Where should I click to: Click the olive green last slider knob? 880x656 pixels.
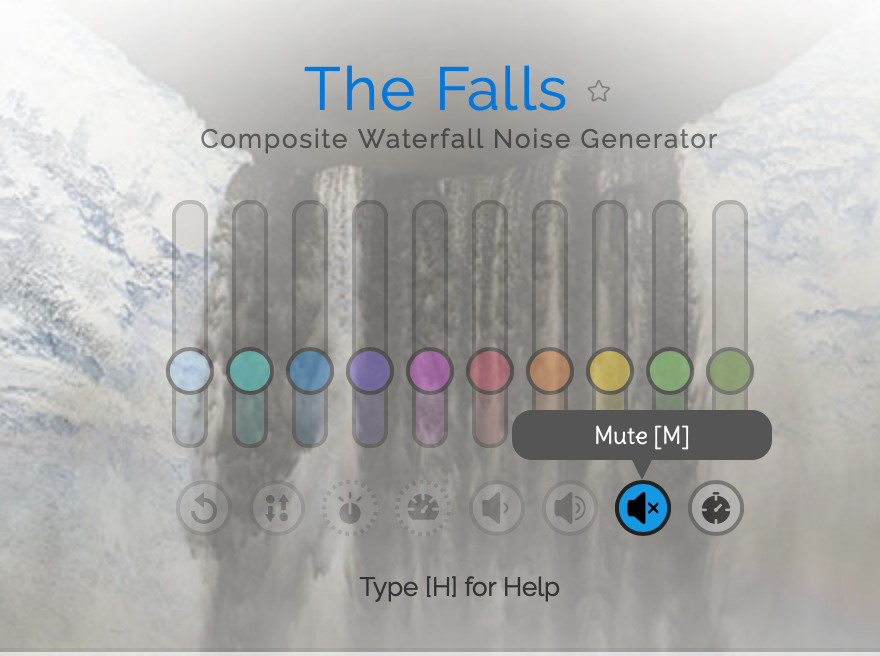[x=730, y=371]
